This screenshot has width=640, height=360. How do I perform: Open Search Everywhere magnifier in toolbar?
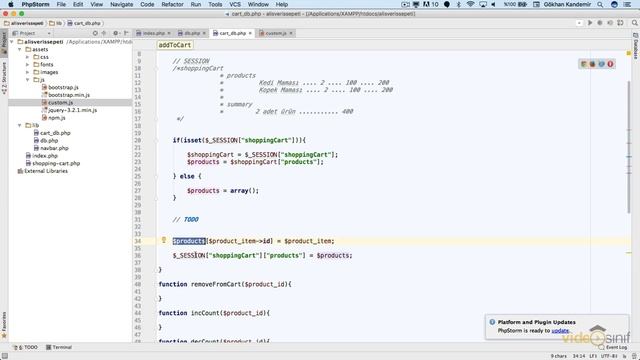pyautogui.click(x=635, y=23)
